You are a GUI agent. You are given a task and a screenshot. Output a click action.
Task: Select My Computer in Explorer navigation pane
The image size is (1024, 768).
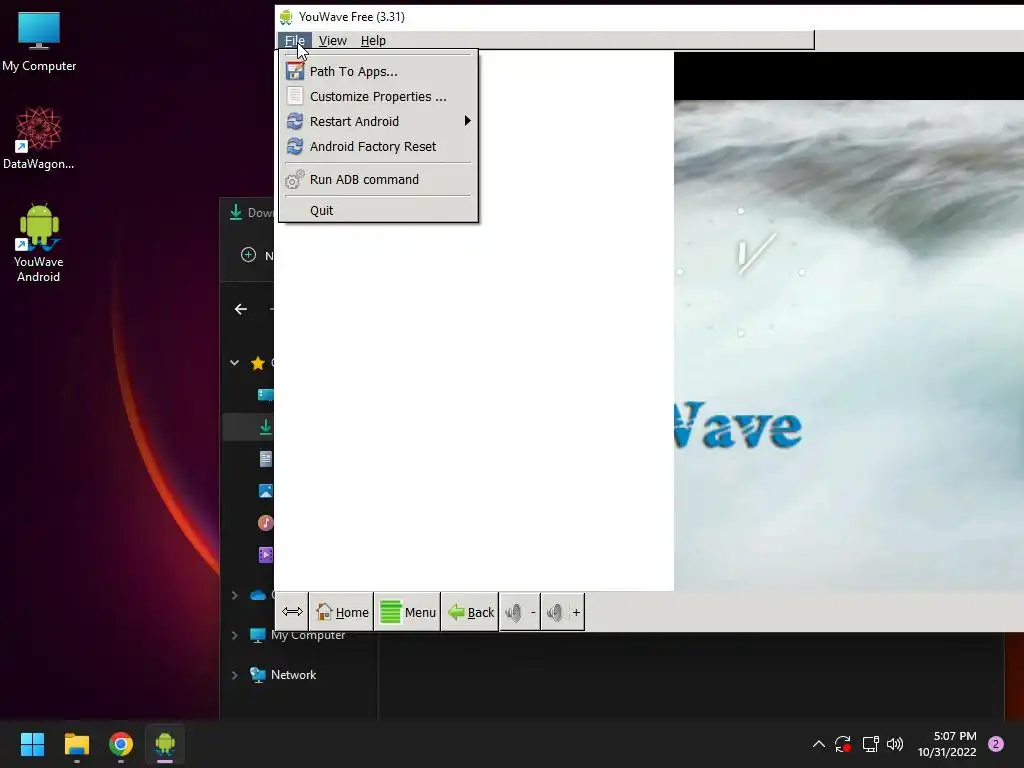[307, 635]
